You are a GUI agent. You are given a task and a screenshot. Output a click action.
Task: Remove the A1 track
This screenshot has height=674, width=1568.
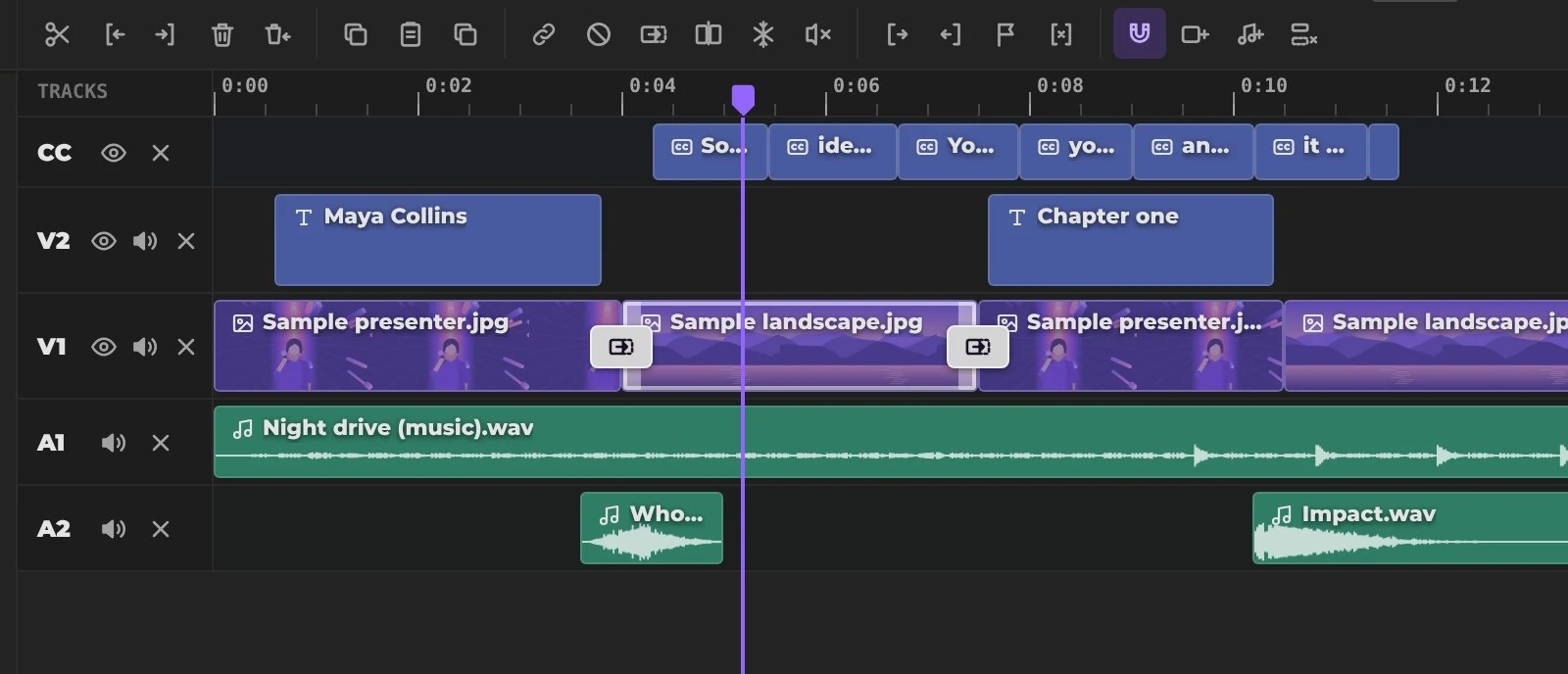(x=161, y=443)
